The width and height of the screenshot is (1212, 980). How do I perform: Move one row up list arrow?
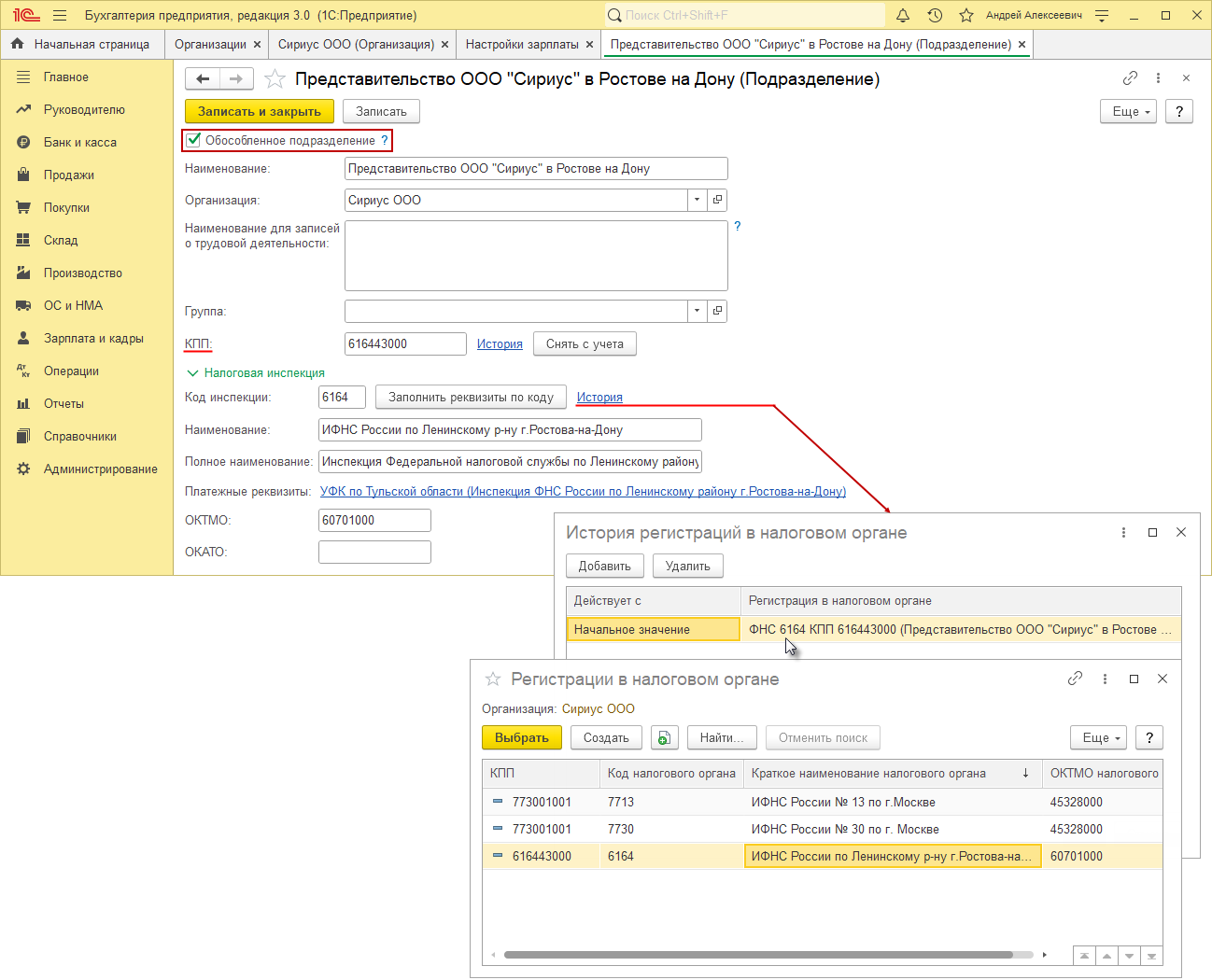1106,956
